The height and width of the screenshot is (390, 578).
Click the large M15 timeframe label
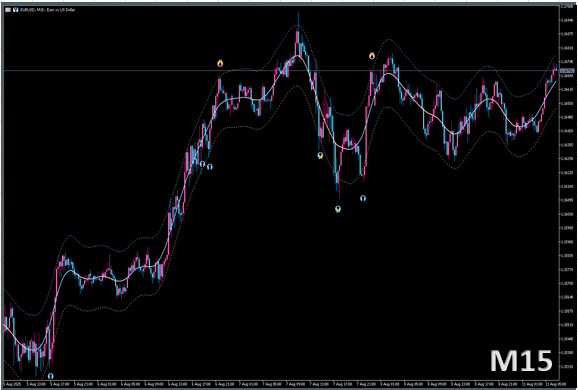pos(521,361)
